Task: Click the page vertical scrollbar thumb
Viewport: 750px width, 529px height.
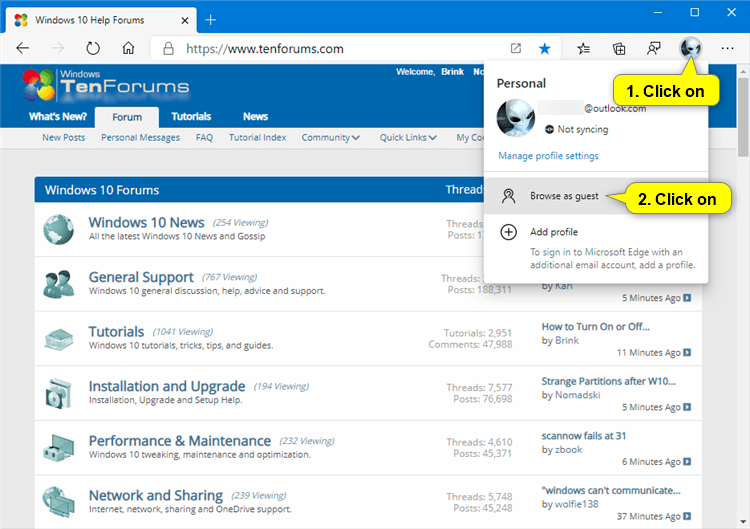Action: coord(742,117)
